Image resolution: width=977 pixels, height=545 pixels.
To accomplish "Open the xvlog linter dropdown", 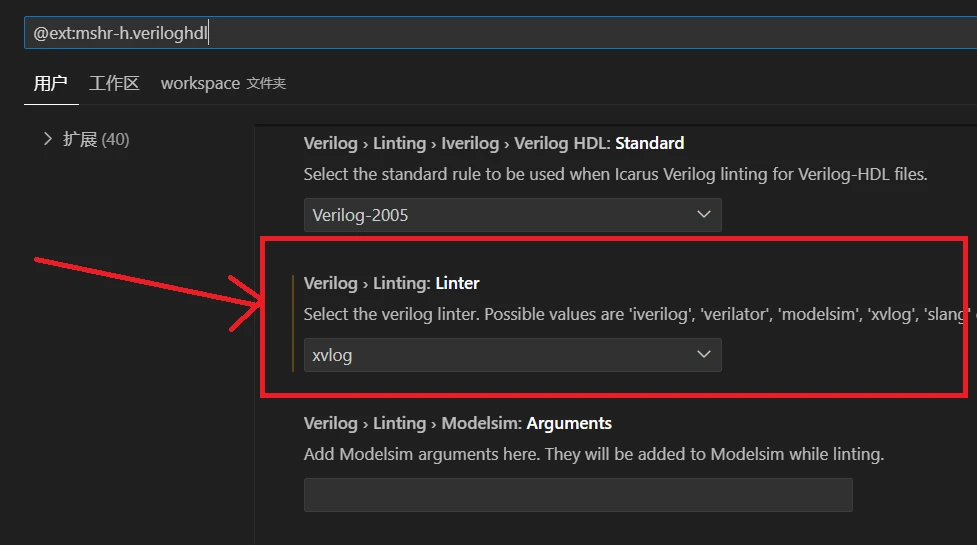I will coord(512,355).
